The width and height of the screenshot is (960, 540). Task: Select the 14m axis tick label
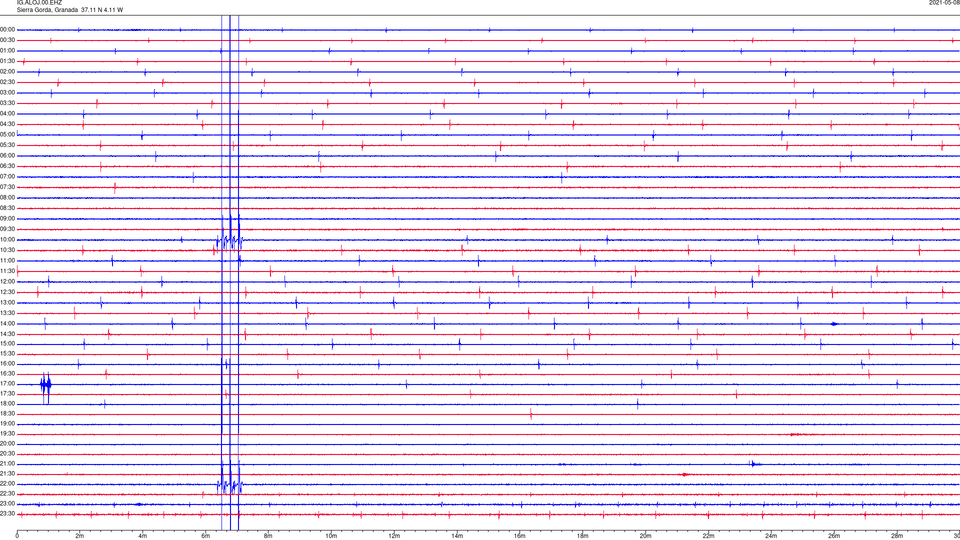coord(457,536)
